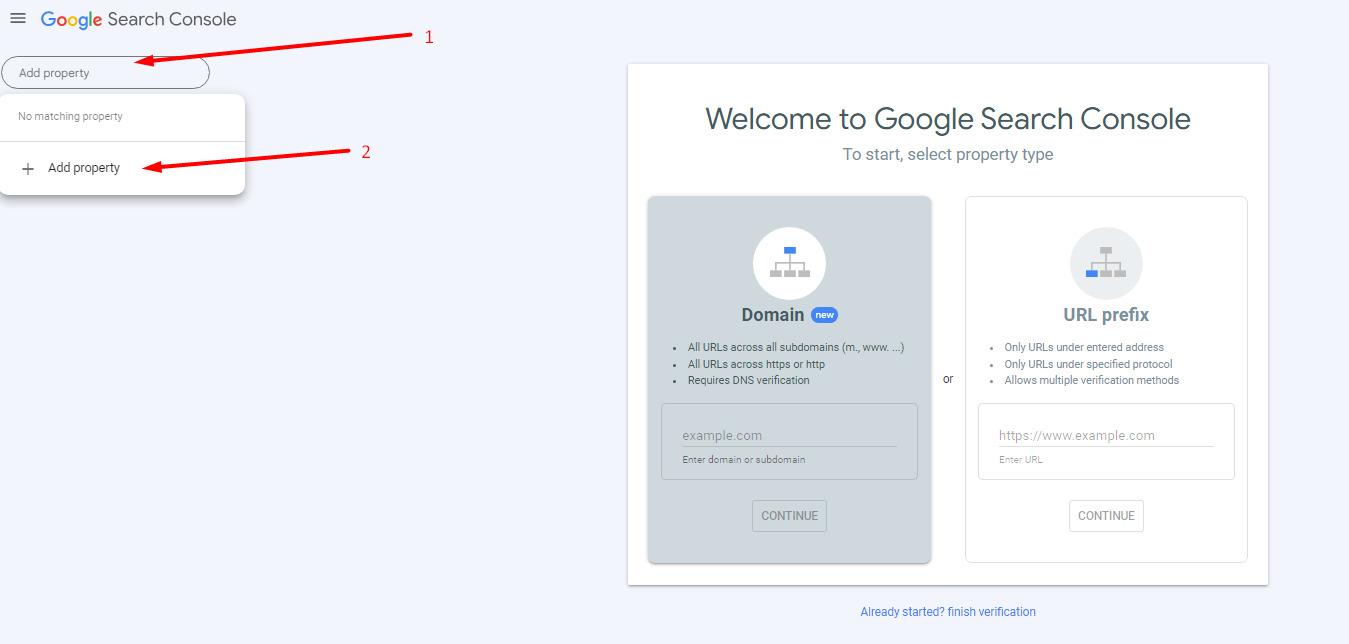Open the Already started? finish verification link

948,612
